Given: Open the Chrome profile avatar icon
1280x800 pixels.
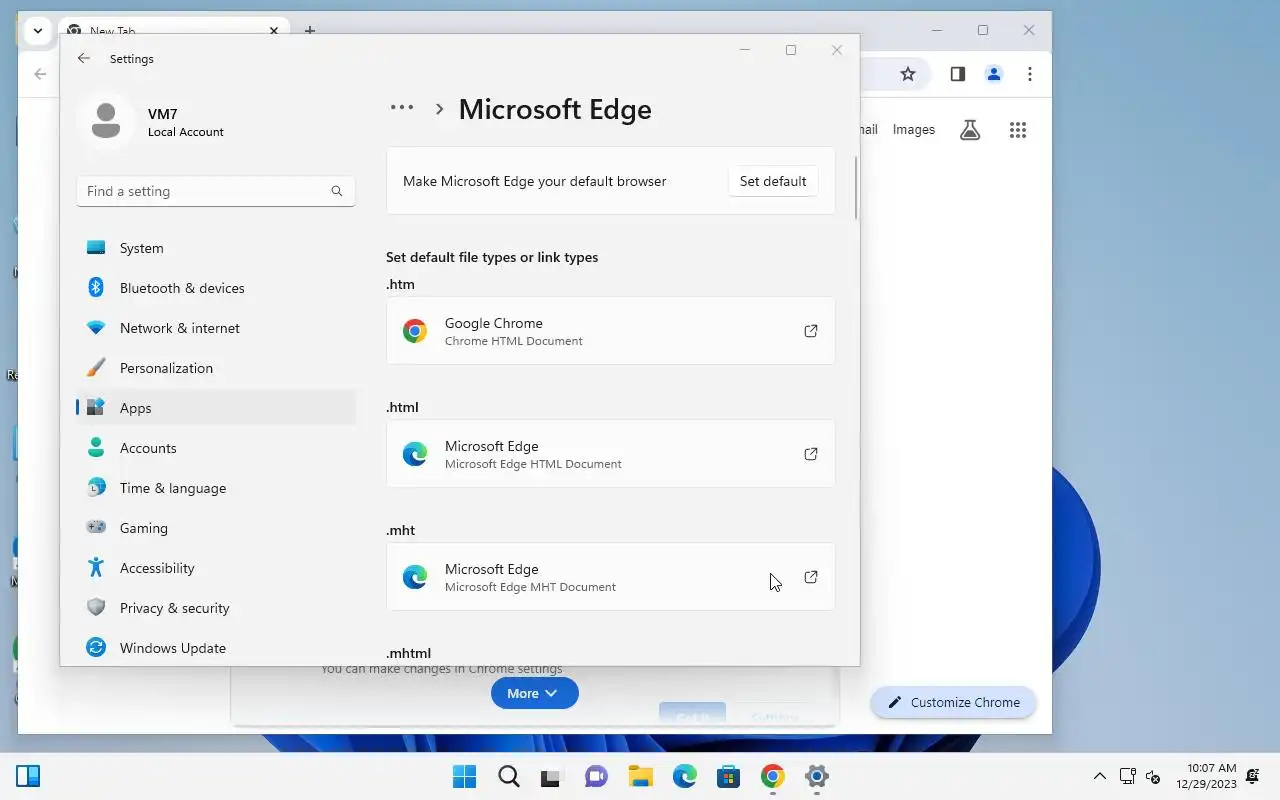Looking at the screenshot, I should pyautogui.click(x=994, y=74).
